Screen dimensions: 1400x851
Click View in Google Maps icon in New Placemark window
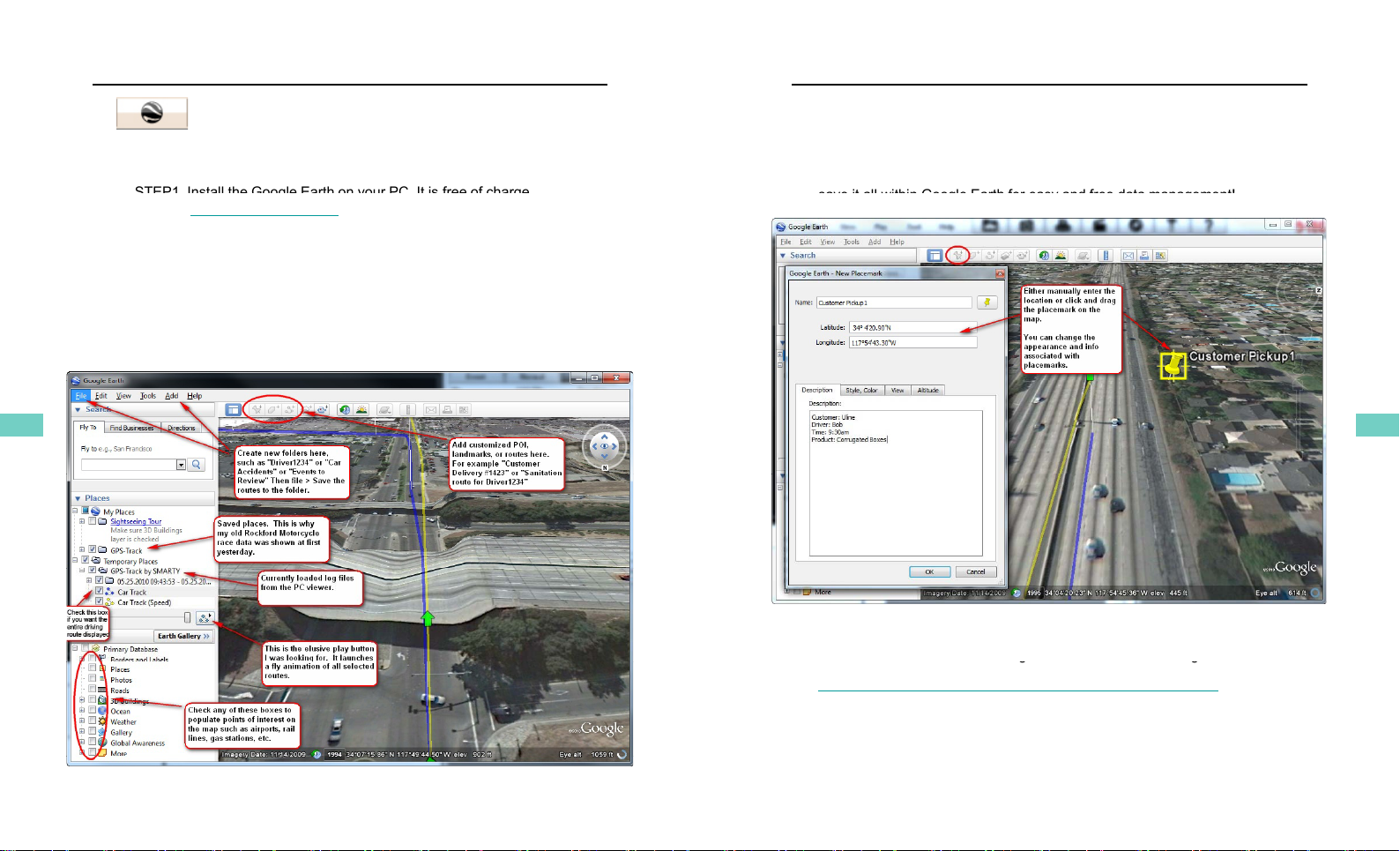pos(1161,256)
